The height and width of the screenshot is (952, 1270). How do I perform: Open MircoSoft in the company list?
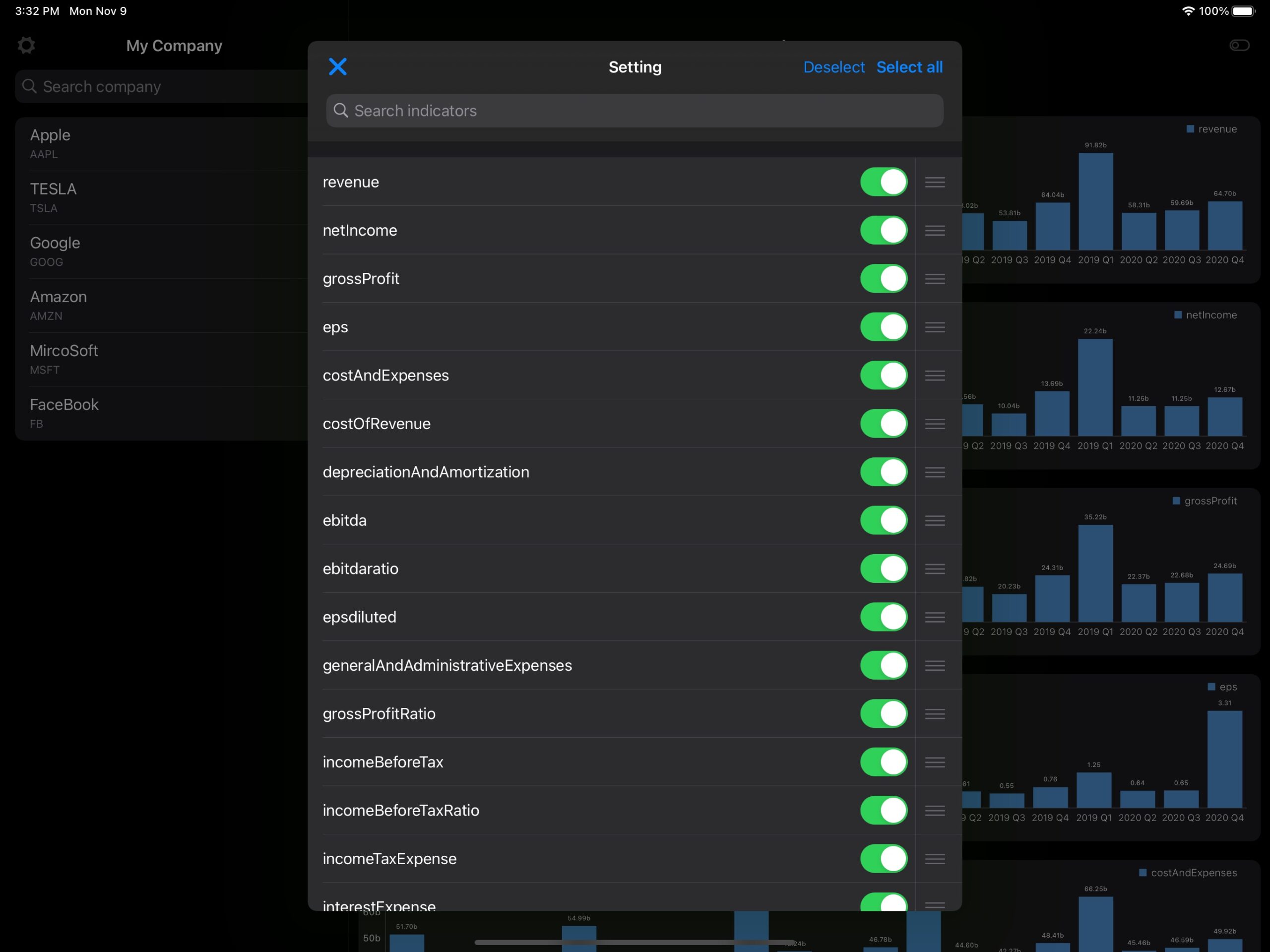(x=161, y=360)
